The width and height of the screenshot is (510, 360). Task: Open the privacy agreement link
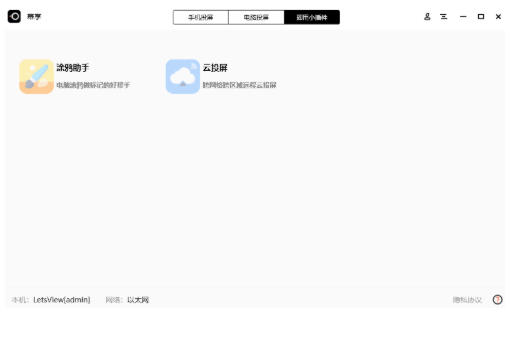pyautogui.click(x=467, y=300)
